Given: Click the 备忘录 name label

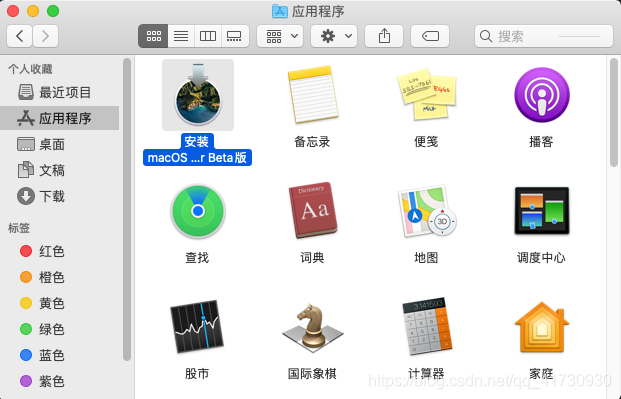Looking at the screenshot, I should (x=312, y=141).
